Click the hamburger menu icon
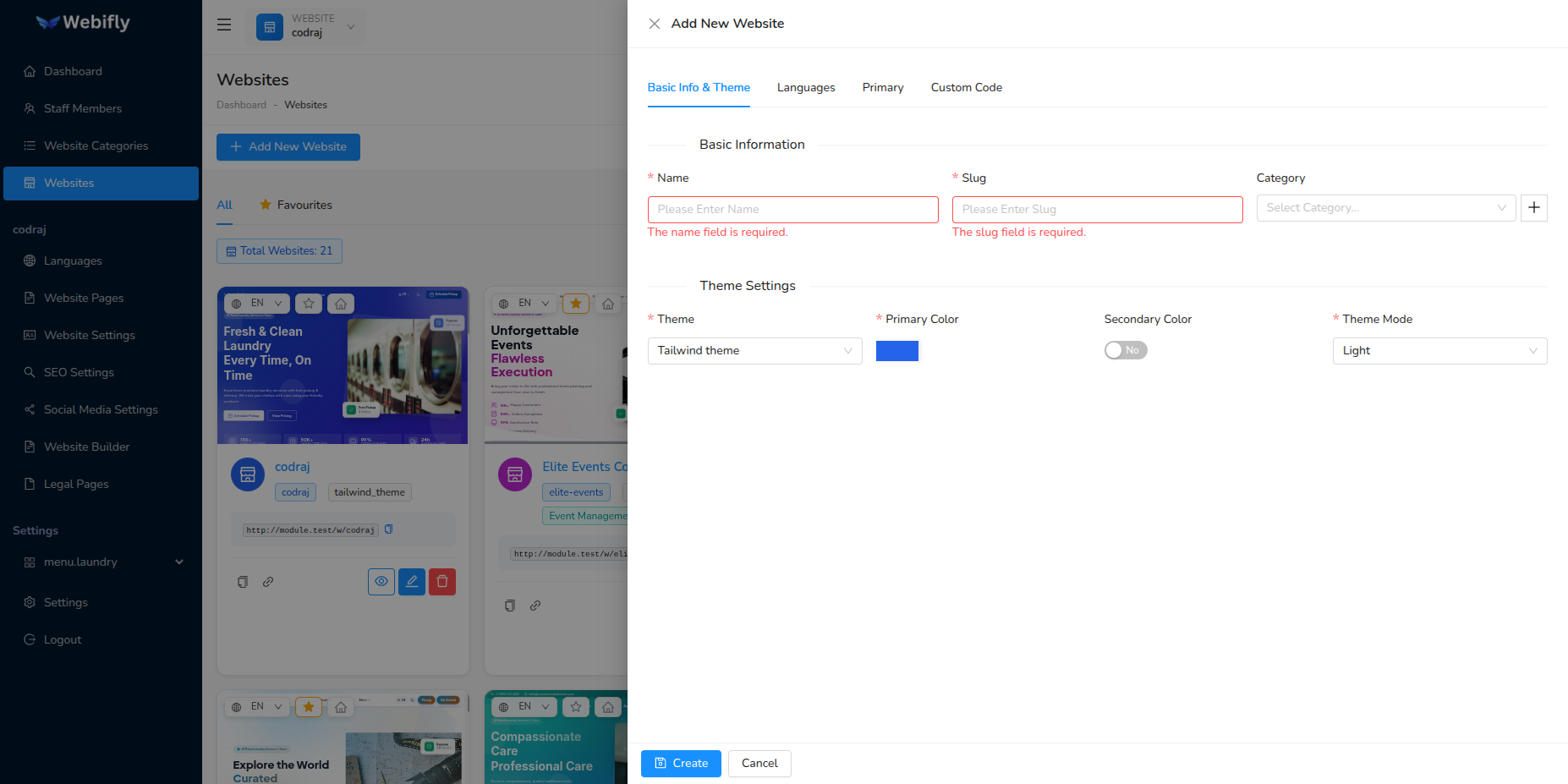This screenshot has width=1568, height=784. tap(224, 25)
